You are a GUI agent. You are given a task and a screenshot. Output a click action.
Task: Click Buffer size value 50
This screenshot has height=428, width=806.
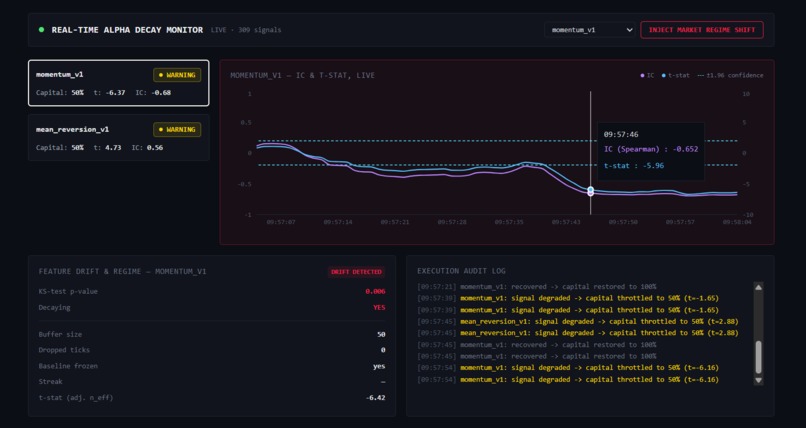click(381, 334)
